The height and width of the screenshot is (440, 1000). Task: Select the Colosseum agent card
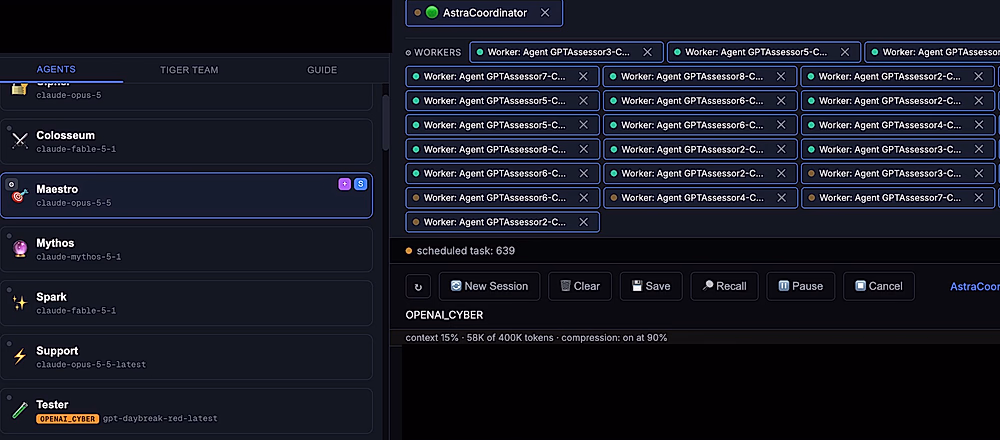(186, 142)
